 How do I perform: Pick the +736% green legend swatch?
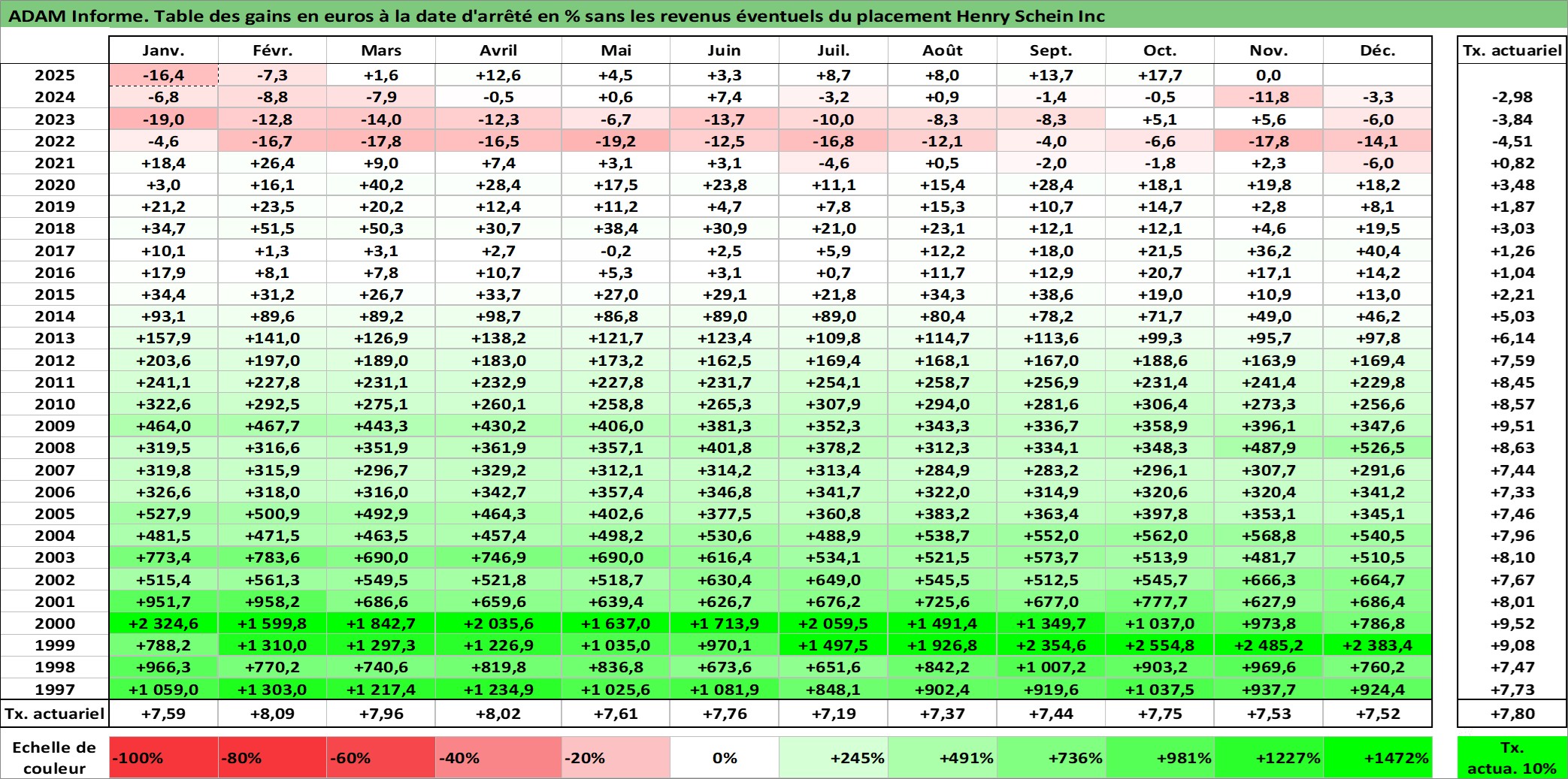pyautogui.click(x=1052, y=757)
